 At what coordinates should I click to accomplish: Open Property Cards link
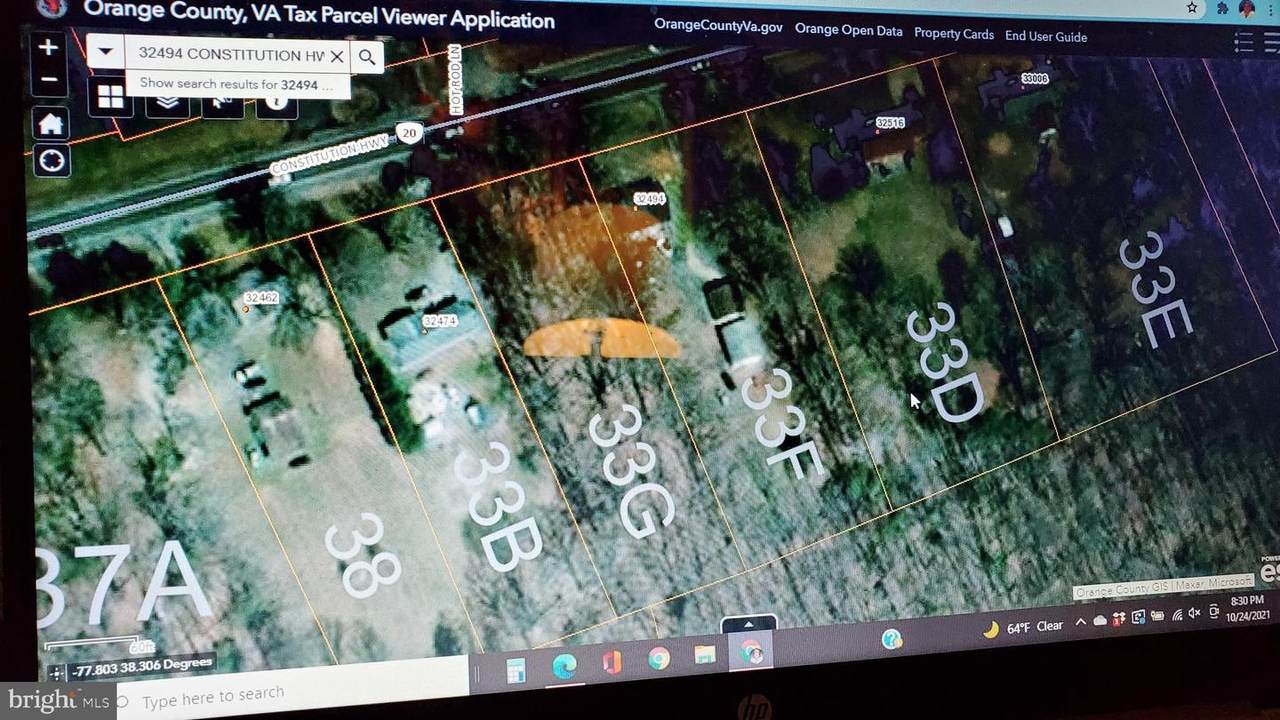click(x=954, y=33)
